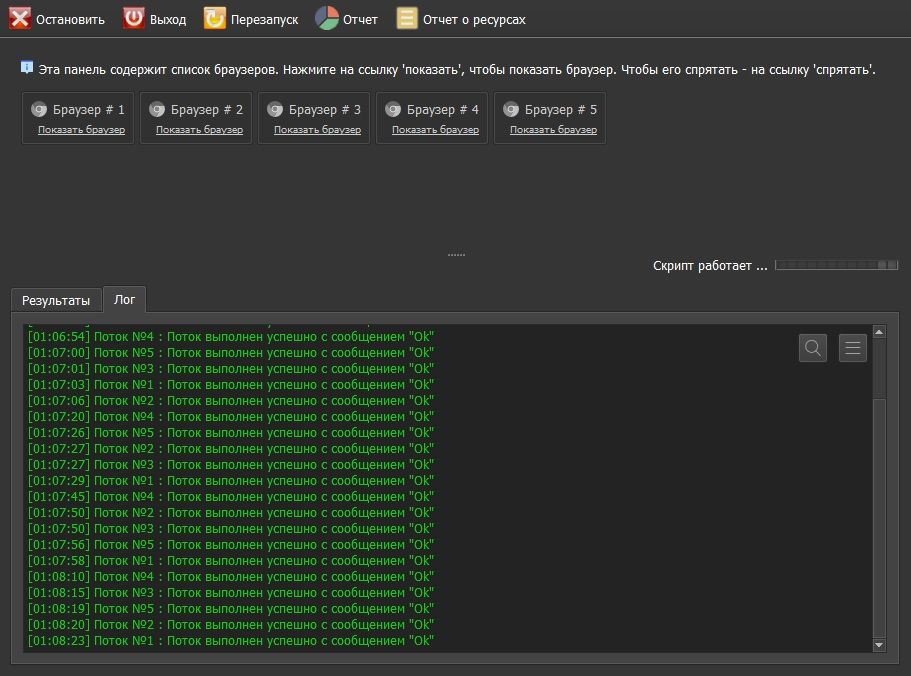Click the blue info icon above browser list

[27, 68]
